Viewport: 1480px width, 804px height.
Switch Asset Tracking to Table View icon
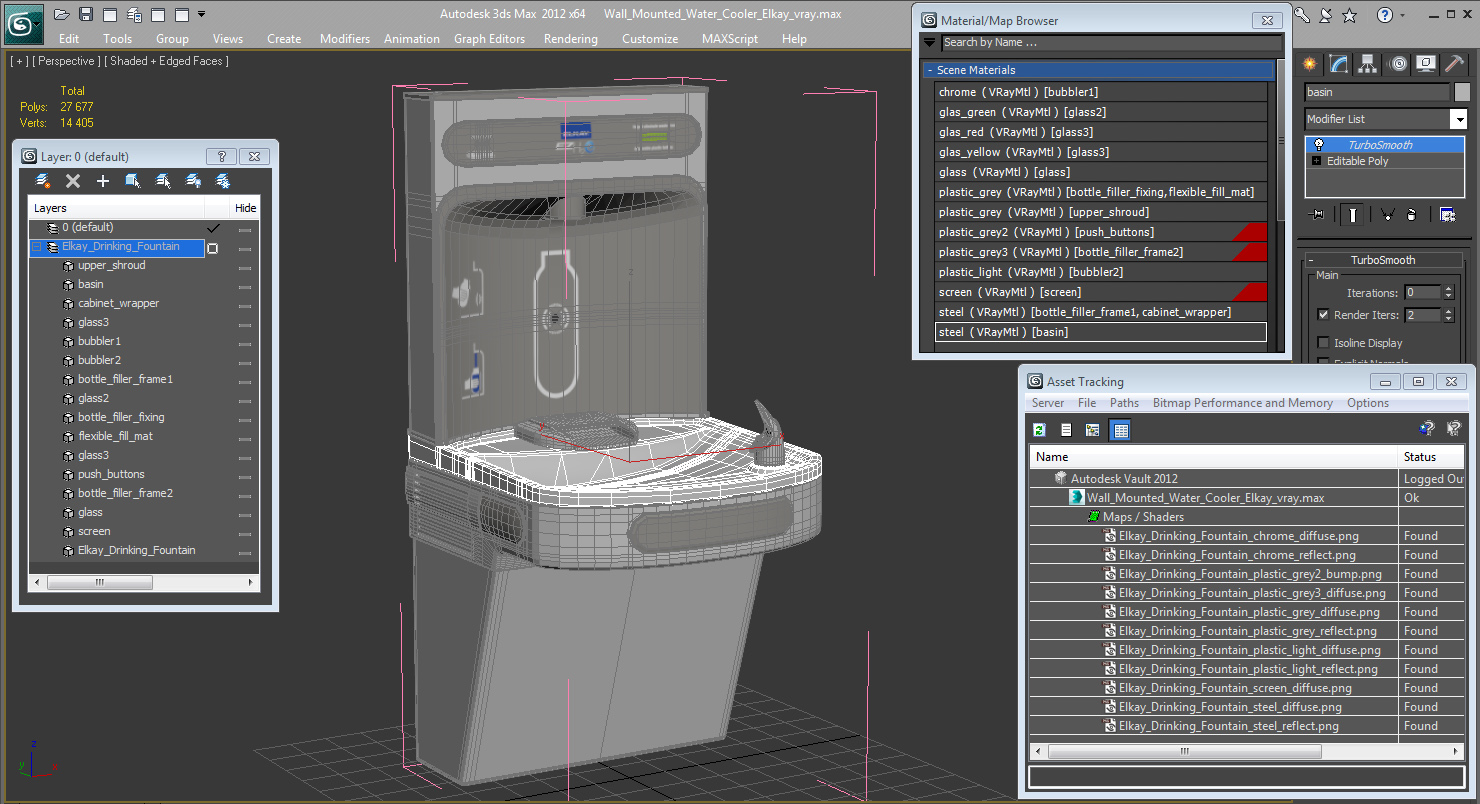point(1120,430)
